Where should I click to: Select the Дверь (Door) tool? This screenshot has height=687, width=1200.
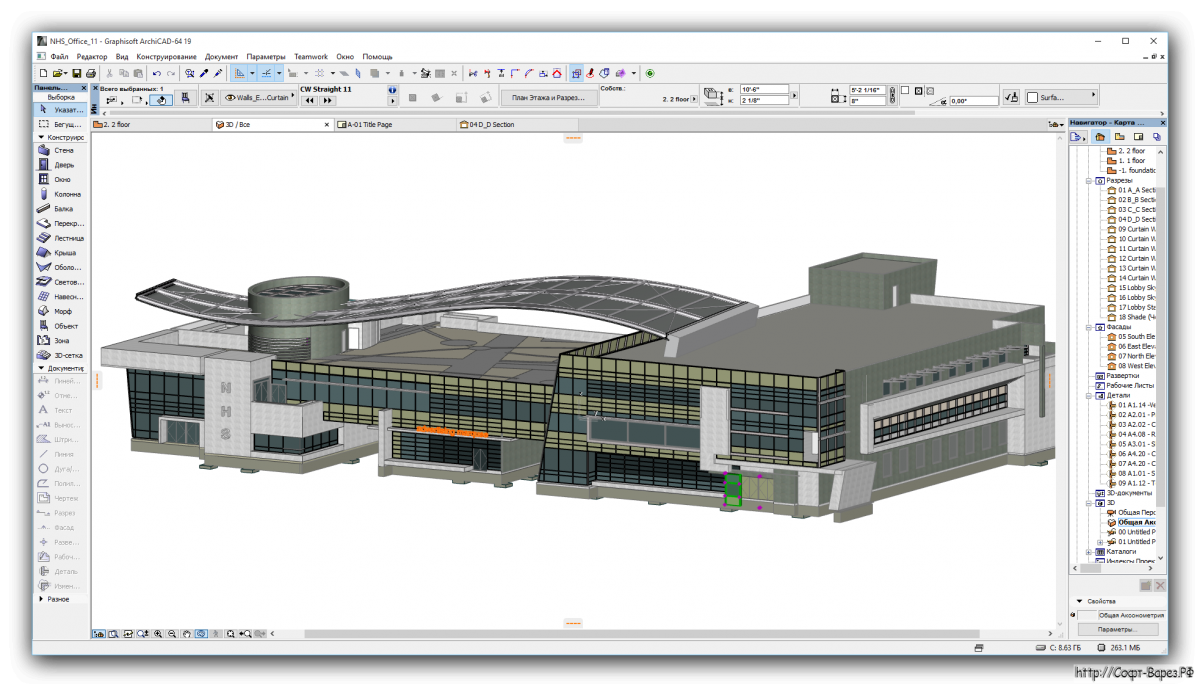[x=62, y=165]
